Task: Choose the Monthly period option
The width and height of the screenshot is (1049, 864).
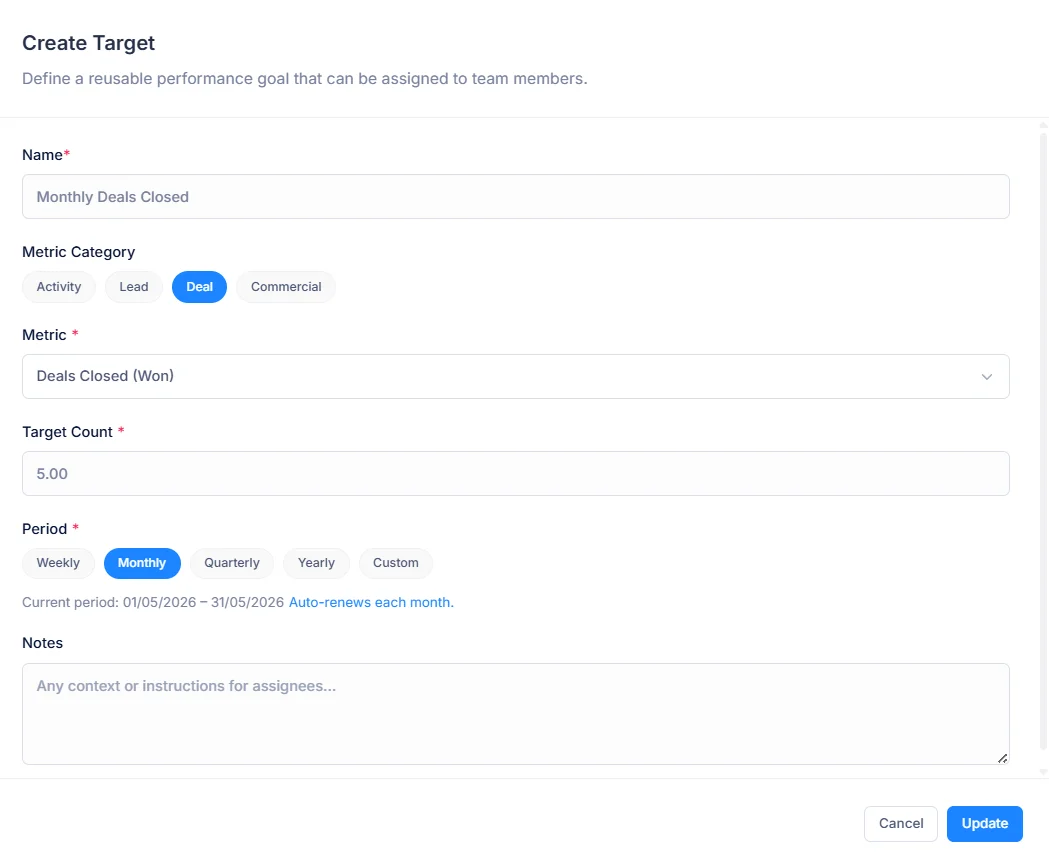Action: 142,563
